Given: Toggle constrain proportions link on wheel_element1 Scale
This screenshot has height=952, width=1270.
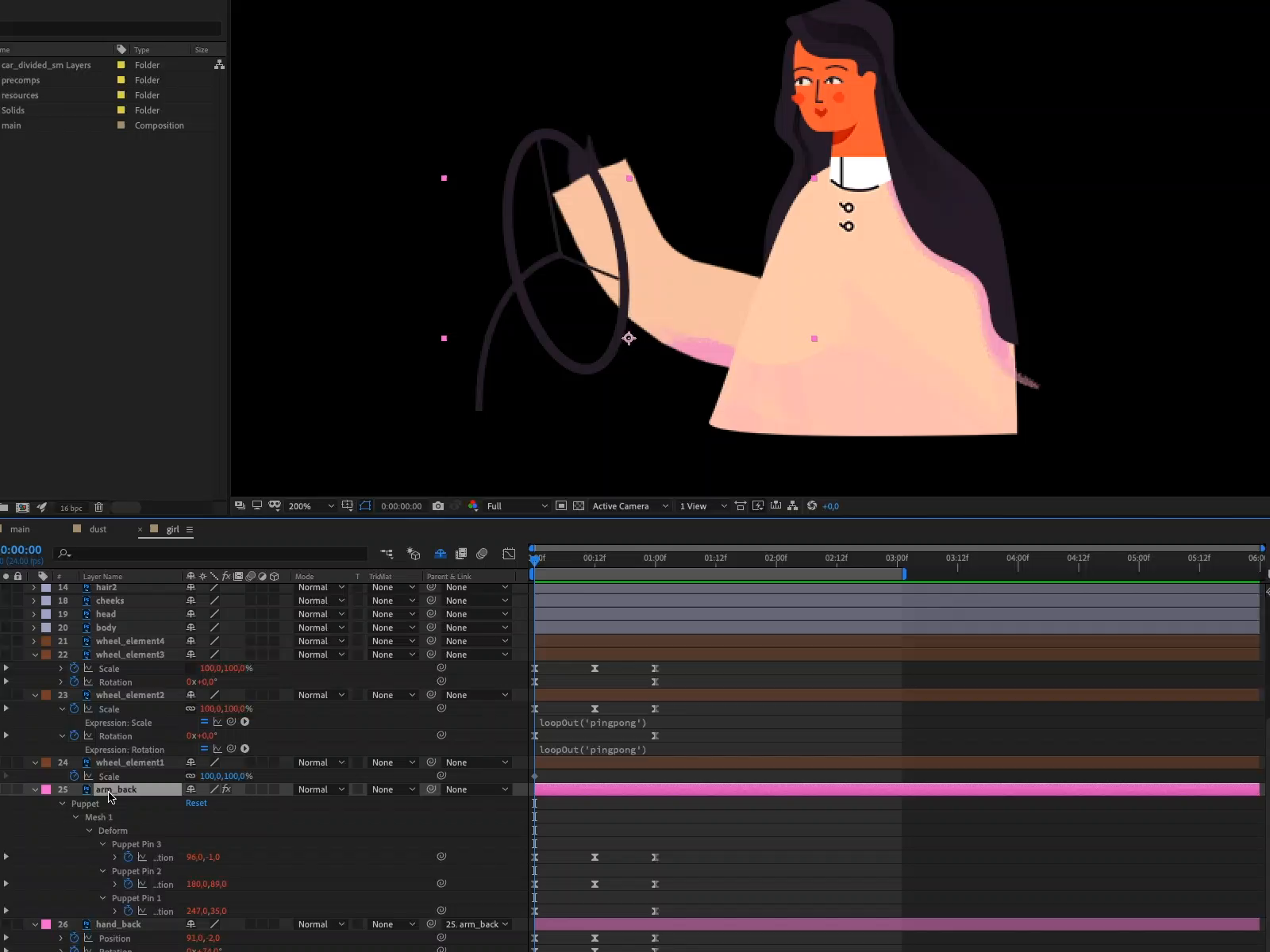Looking at the screenshot, I should (x=190, y=776).
